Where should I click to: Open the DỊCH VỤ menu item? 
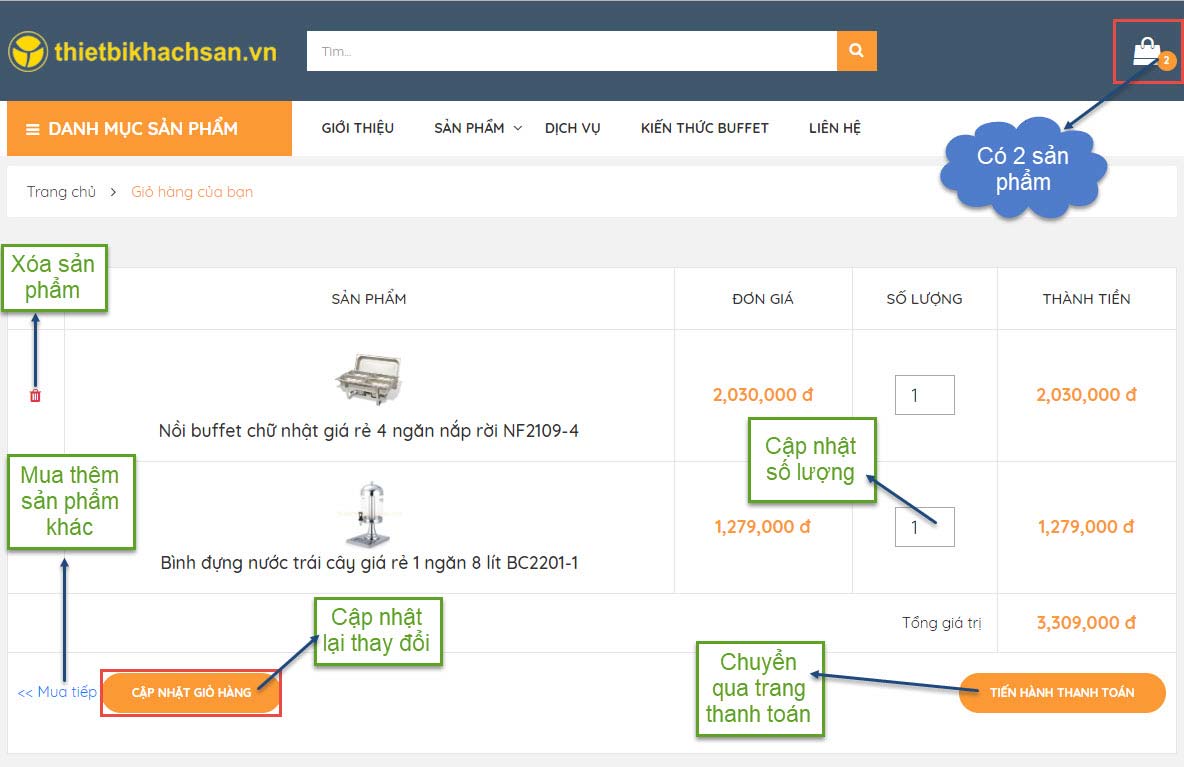click(572, 128)
